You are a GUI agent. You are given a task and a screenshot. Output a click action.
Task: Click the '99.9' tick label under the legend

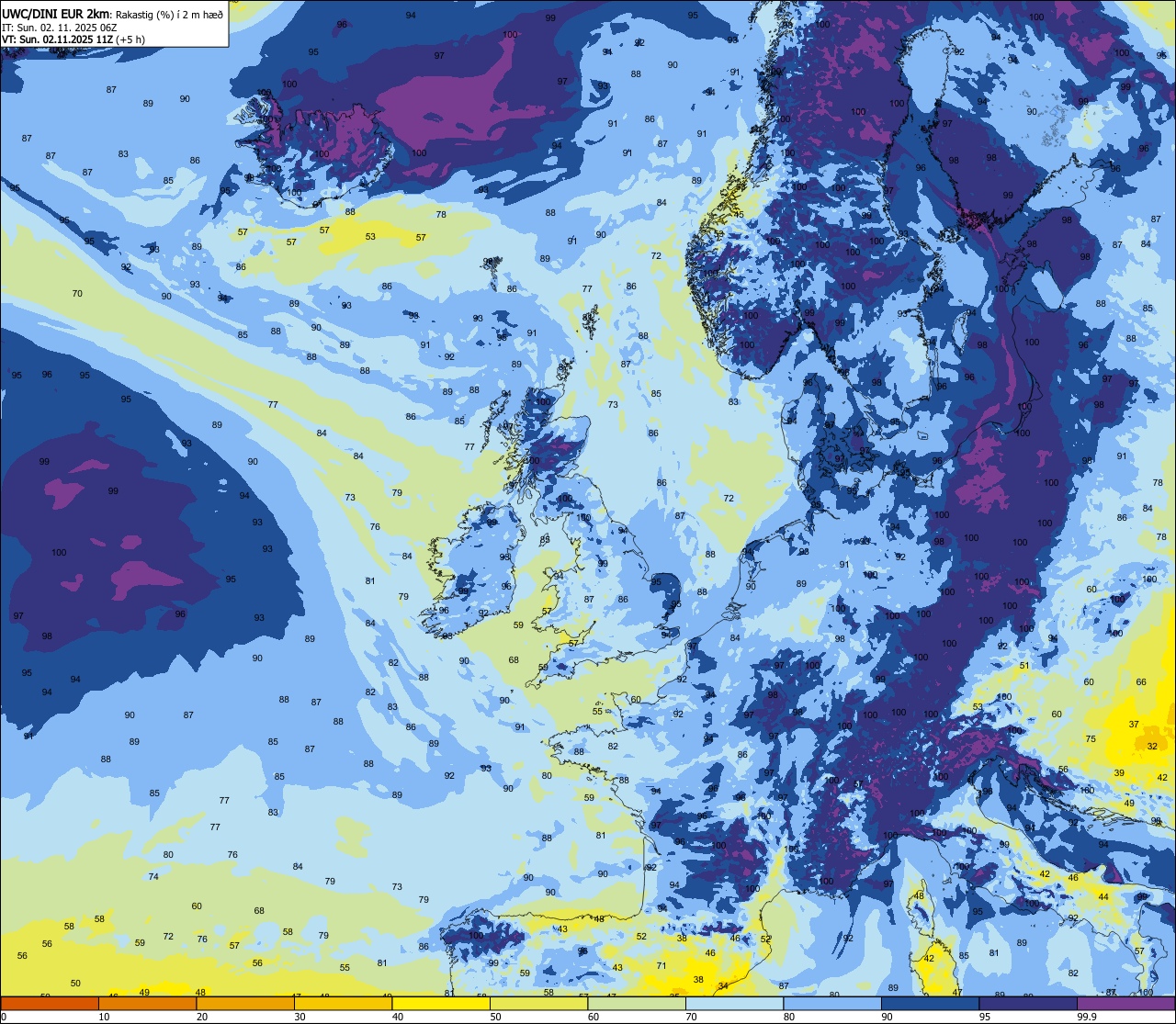click(1088, 1017)
